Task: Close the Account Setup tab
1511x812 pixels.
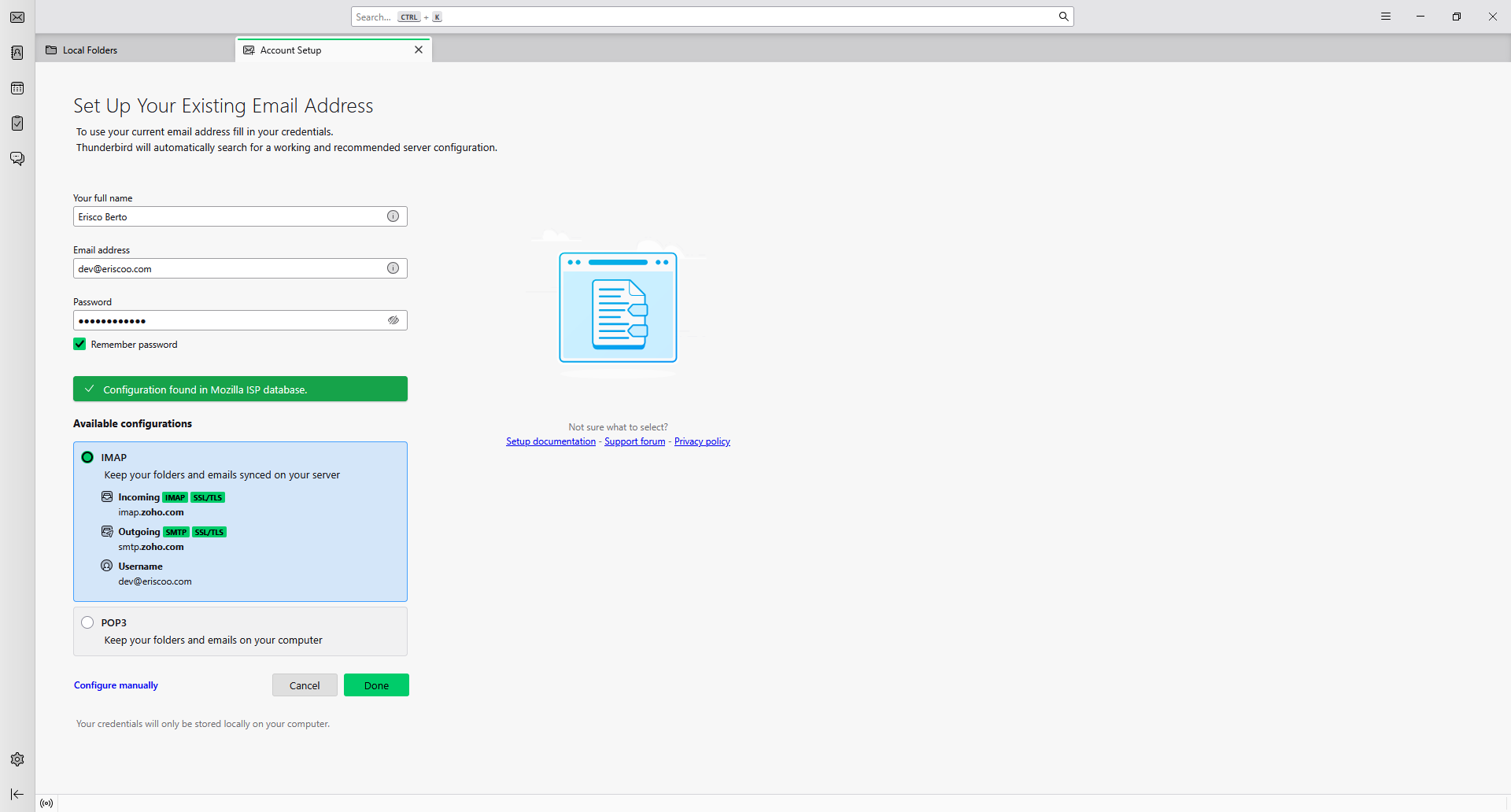Action: [x=419, y=50]
